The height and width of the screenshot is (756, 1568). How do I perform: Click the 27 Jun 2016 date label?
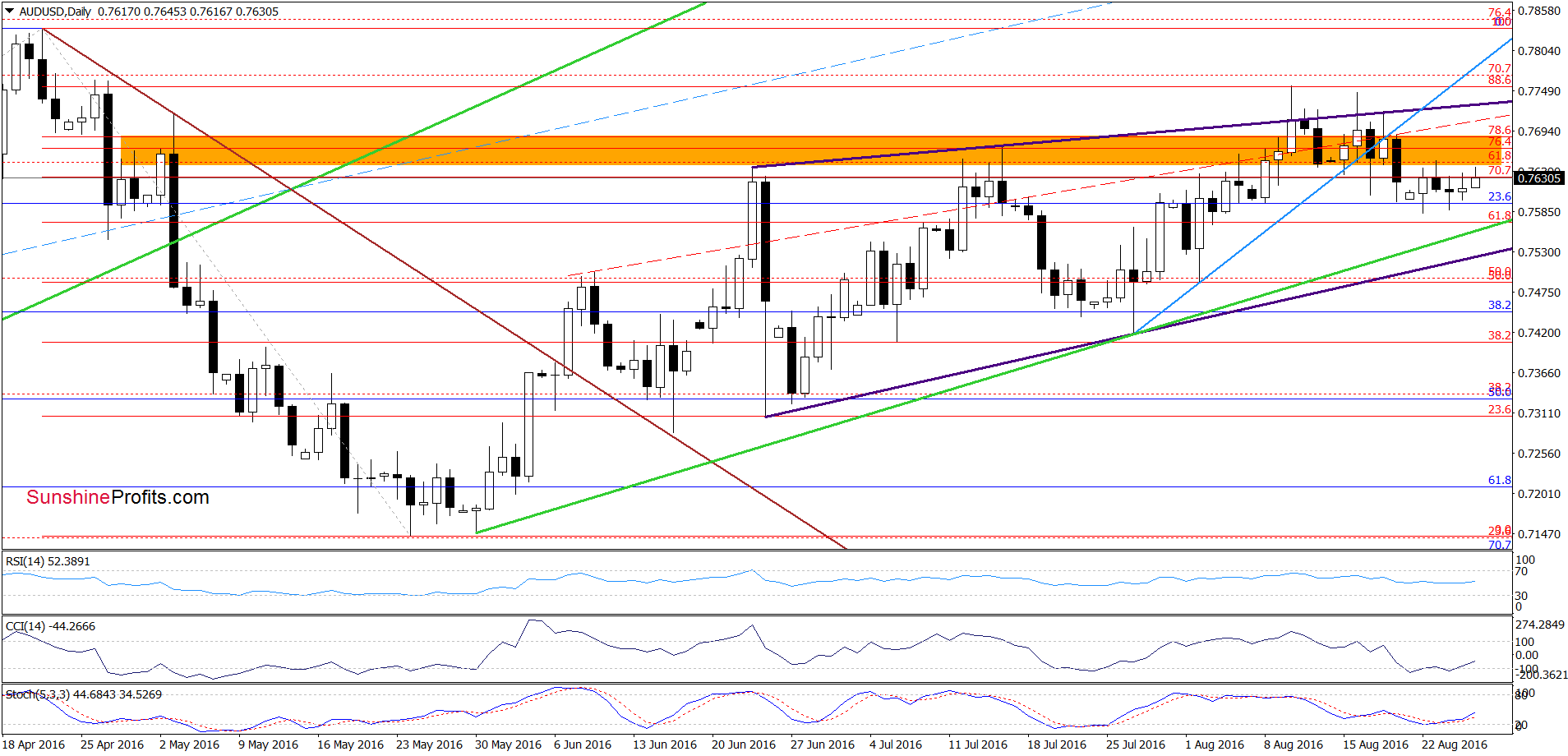[823, 744]
